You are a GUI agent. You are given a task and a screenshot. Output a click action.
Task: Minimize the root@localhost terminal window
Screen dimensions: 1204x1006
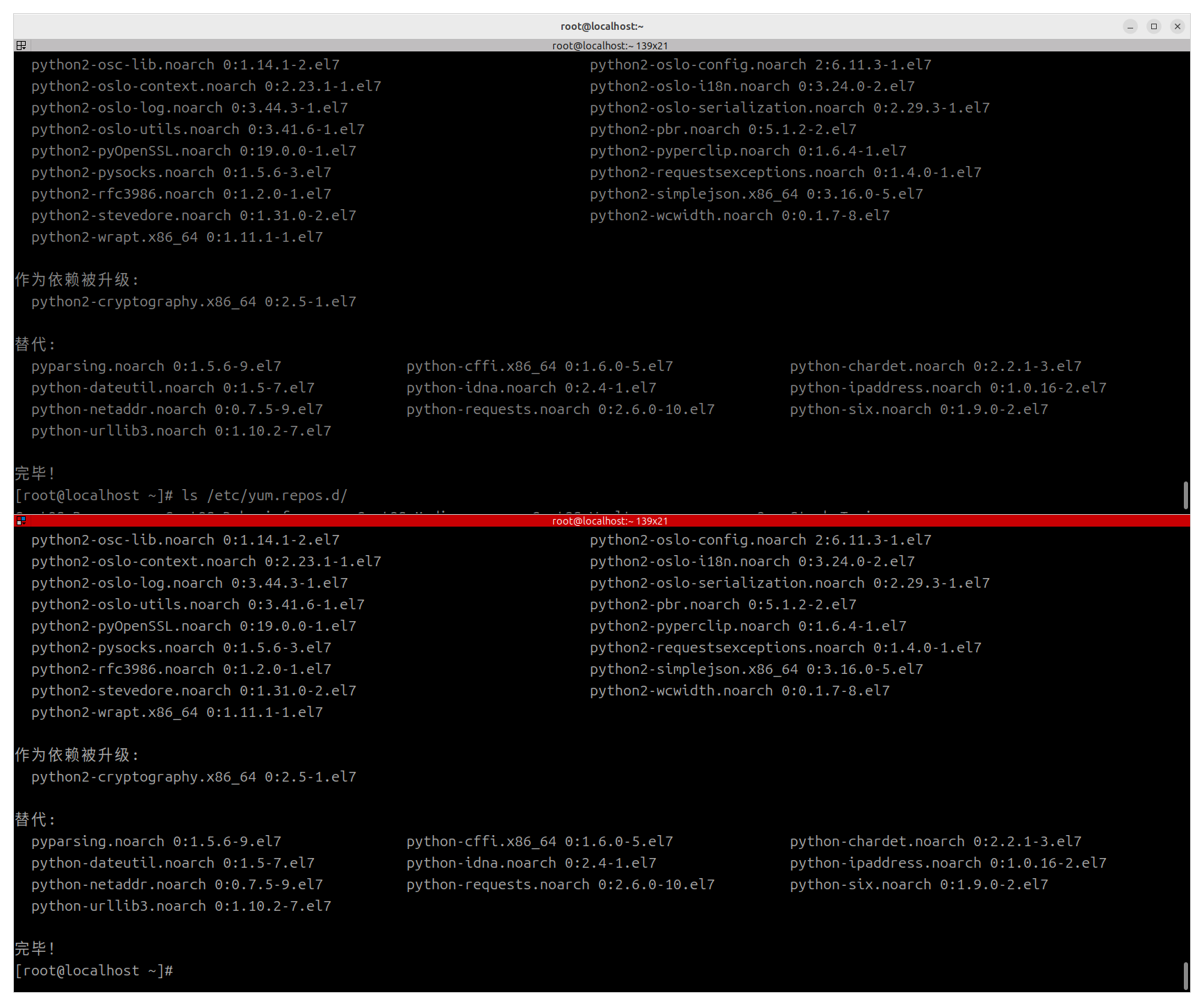coord(1130,26)
